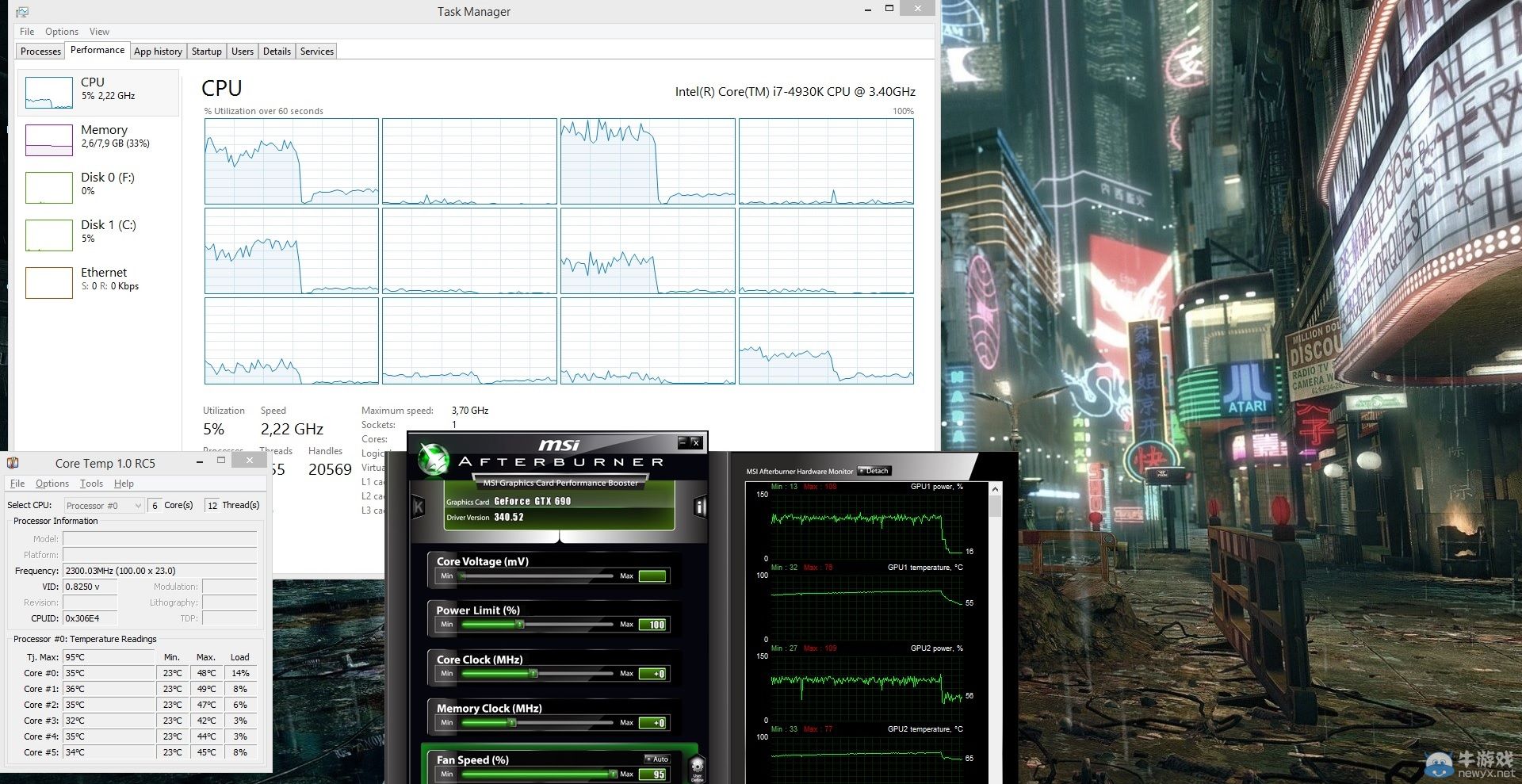Click the Core Voltage slider handle
The height and width of the screenshot is (784, 1522).
click(x=462, y=576)
